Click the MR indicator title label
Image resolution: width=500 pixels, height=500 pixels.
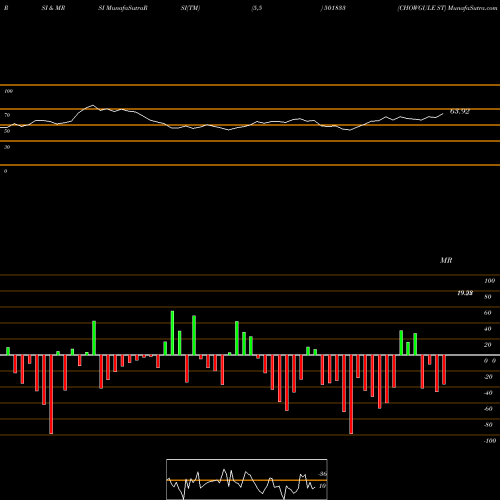(x=446, y=260)
